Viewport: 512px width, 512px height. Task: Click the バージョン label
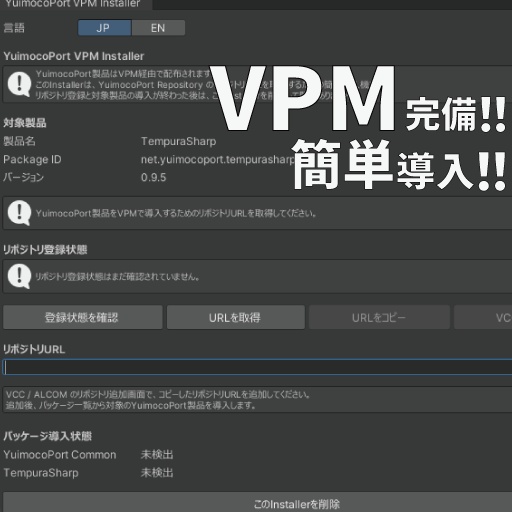[x=23, y=177]
